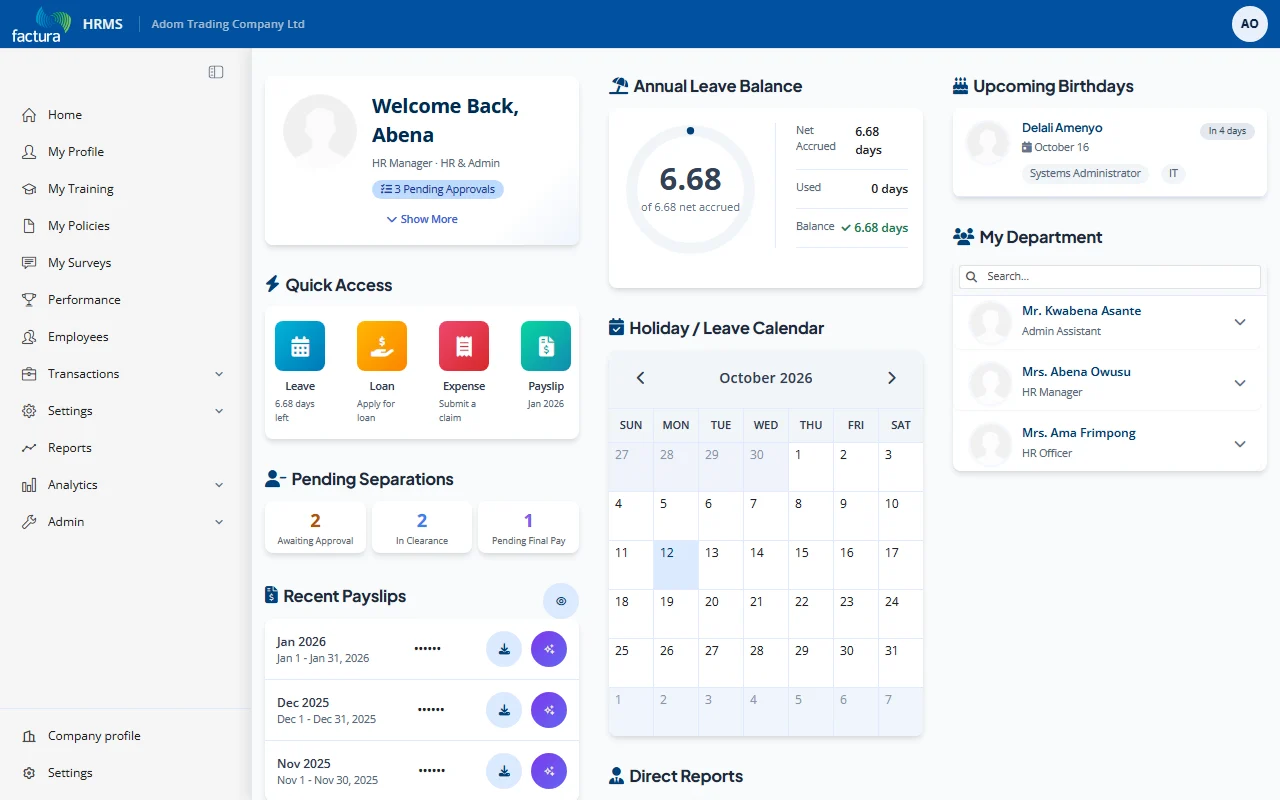This screenshot has height=800, width=1280.
Task: Toggle payslip amount visibility eye button
Action: [561, 601]
